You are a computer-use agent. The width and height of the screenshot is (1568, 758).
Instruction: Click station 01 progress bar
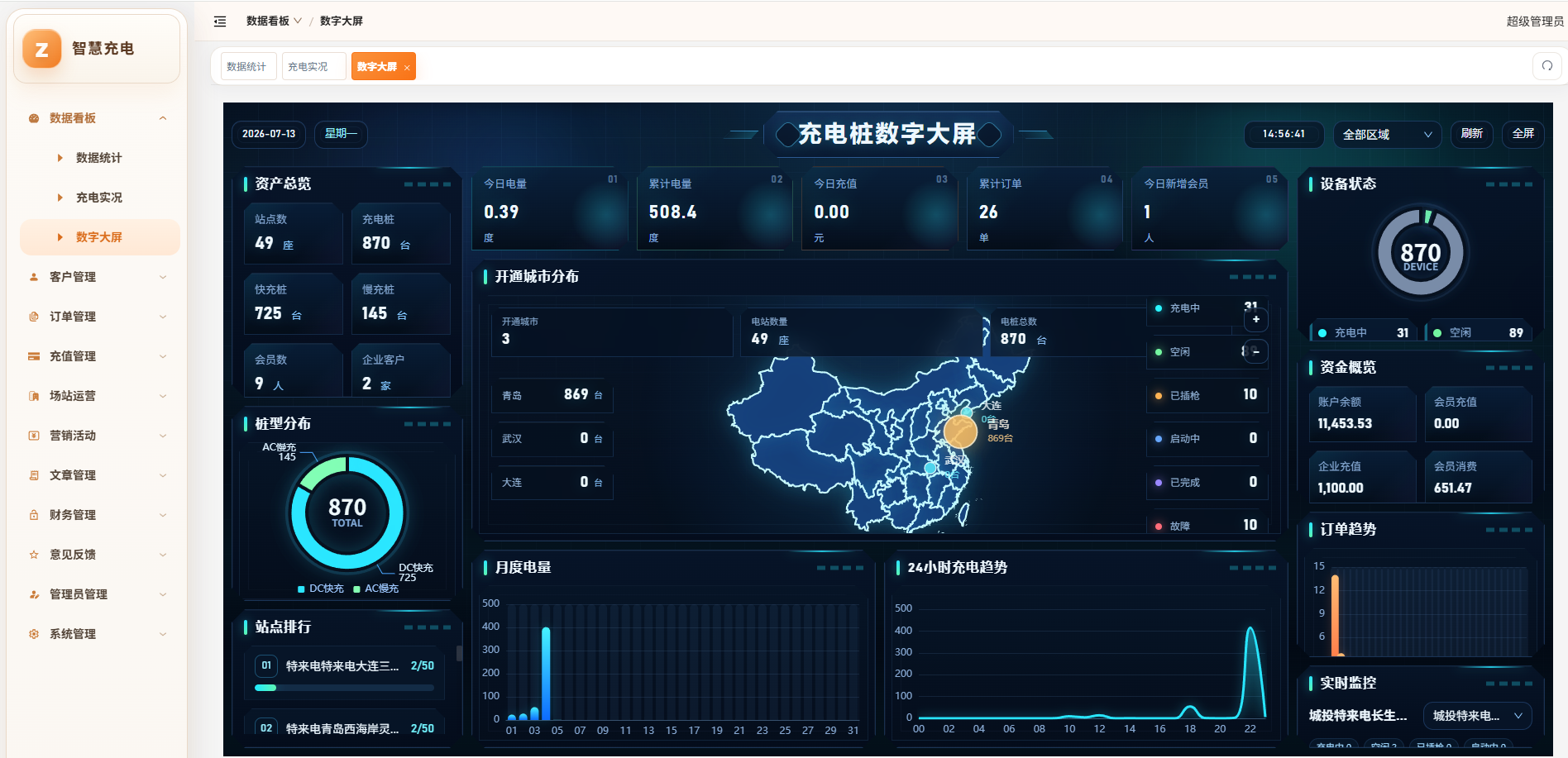(x=344, y=688)
